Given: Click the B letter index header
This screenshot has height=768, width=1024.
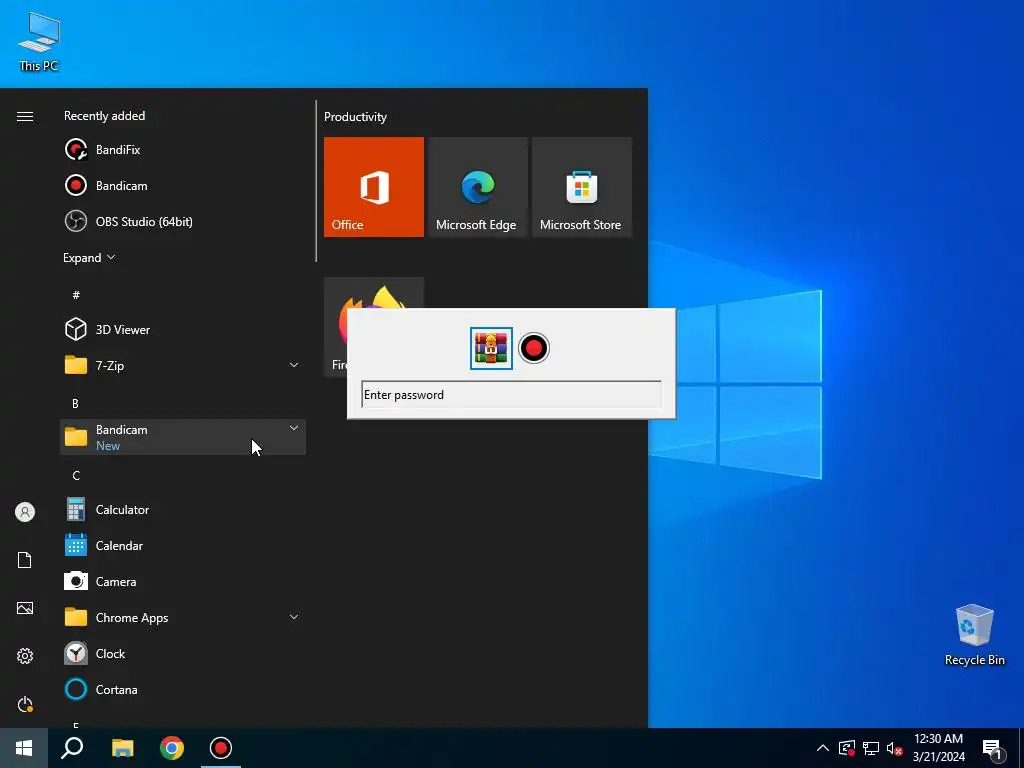Looking at the screenshot, I should (x=76, y=403).
